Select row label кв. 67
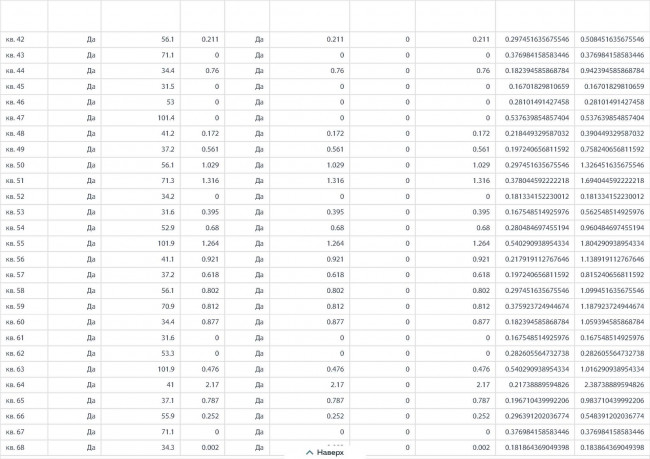 coord(15,432)
